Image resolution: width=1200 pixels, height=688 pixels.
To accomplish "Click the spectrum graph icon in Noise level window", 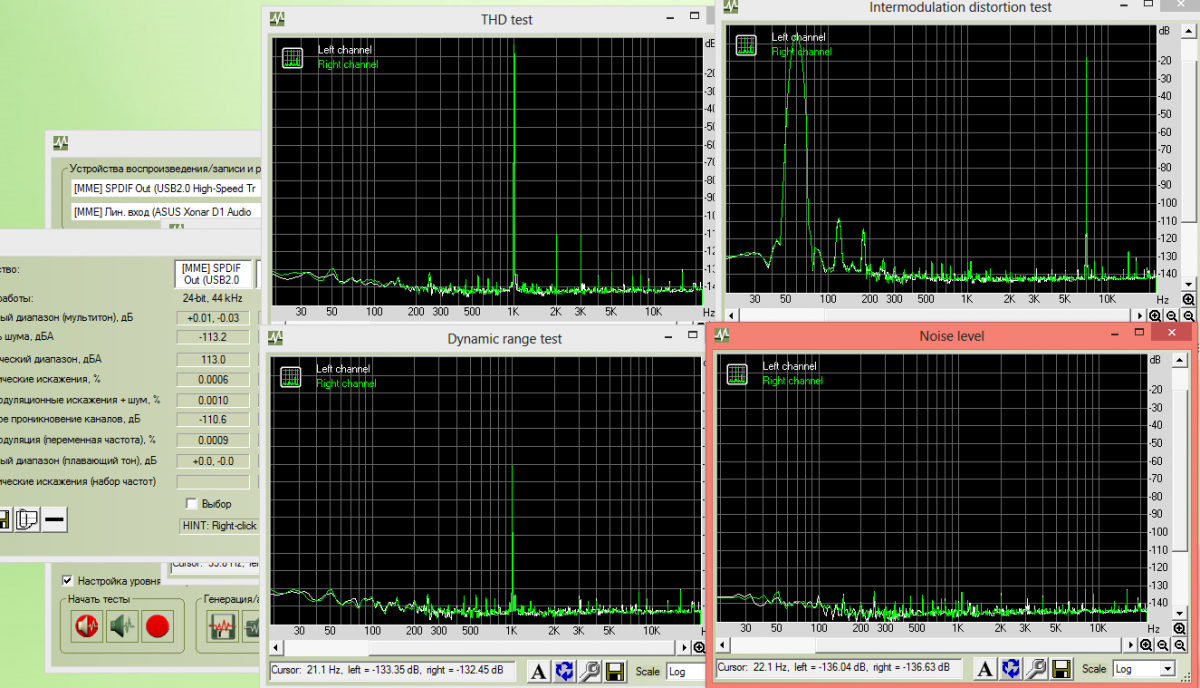I will click(736, 374).
